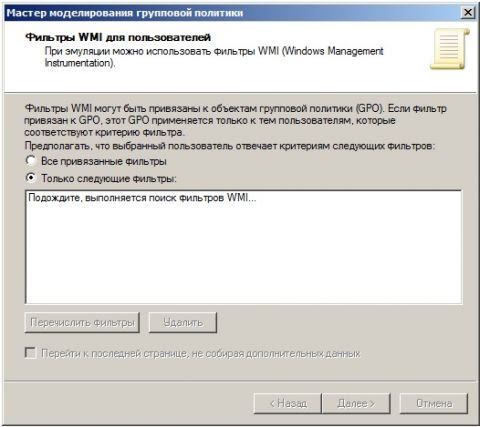Click the 'Фильтры WMI для пользователей' heading

coord(118,37)
